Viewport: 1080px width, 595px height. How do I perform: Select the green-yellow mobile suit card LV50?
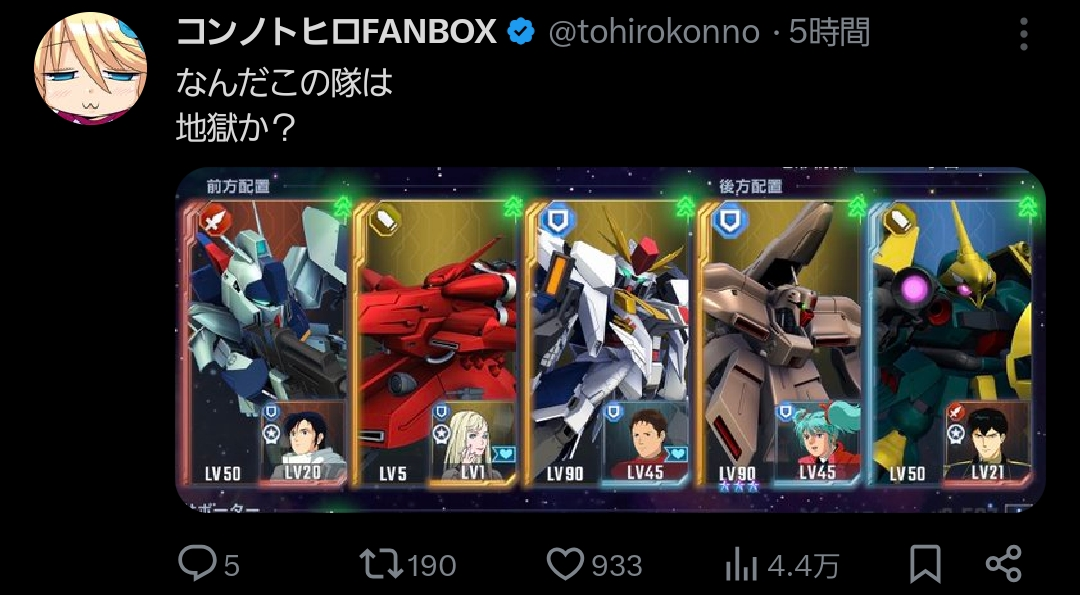[952, 343]
